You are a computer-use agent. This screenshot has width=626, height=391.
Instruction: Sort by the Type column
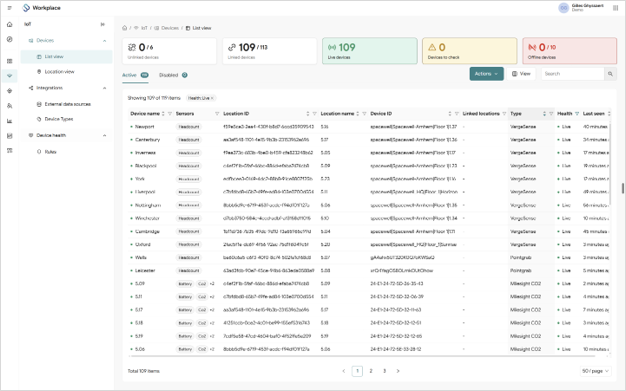pyautogui.click(x=544, y=114)
